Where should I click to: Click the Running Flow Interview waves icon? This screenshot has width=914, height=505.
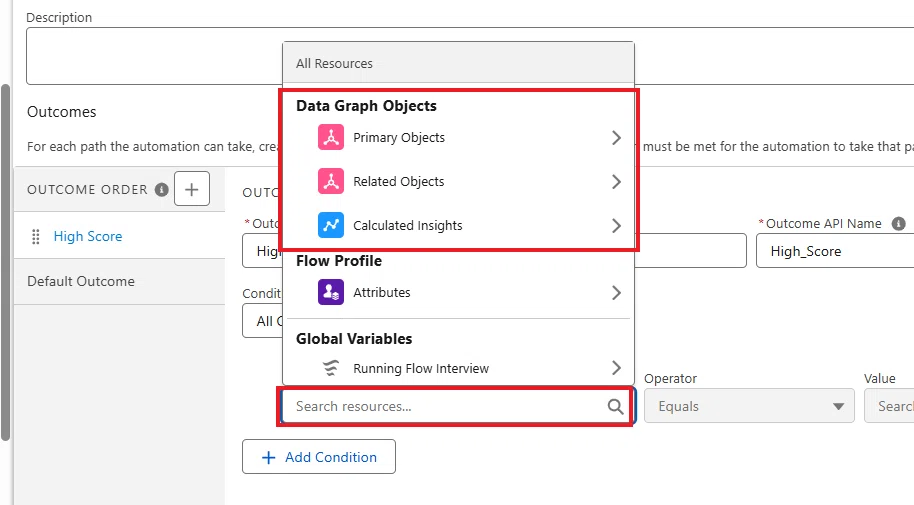[331, 368]
